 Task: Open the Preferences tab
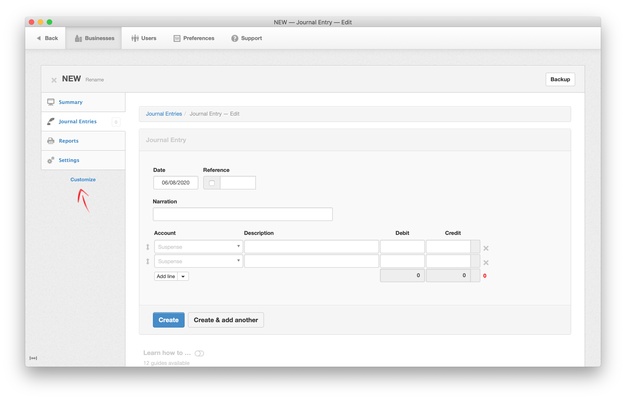point(194,38)
